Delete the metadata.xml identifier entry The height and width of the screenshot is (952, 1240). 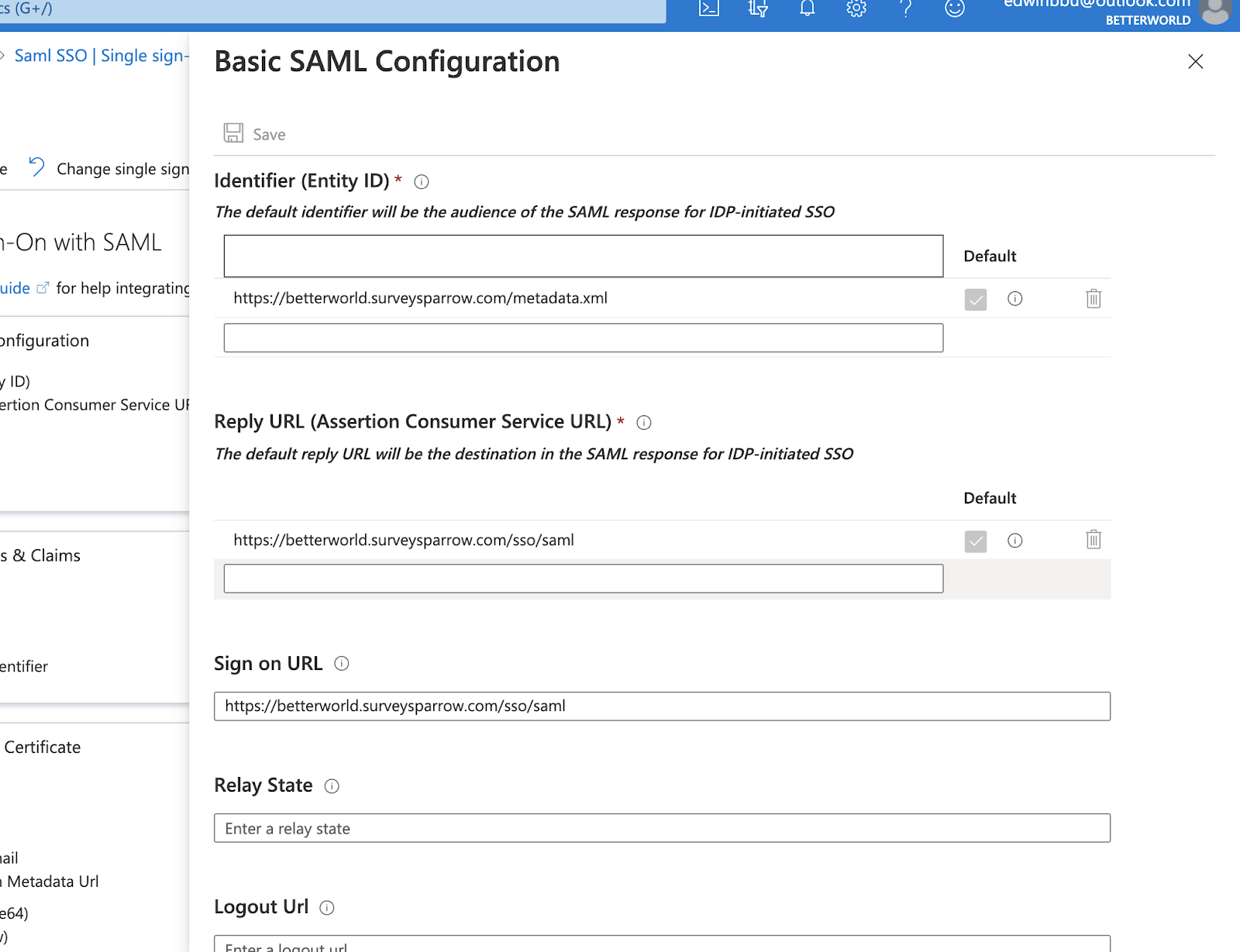(x=1093, y=298)
